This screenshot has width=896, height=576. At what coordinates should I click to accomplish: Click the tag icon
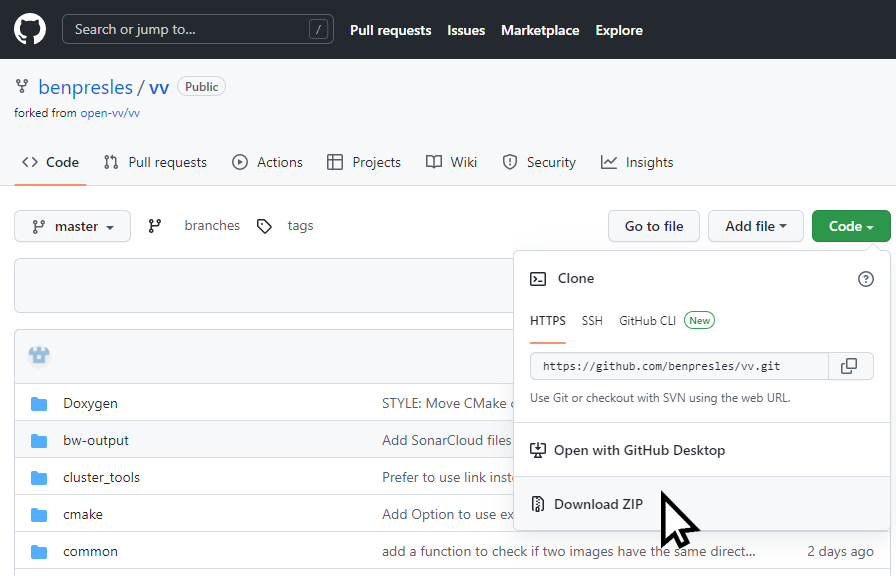point(264,226)
